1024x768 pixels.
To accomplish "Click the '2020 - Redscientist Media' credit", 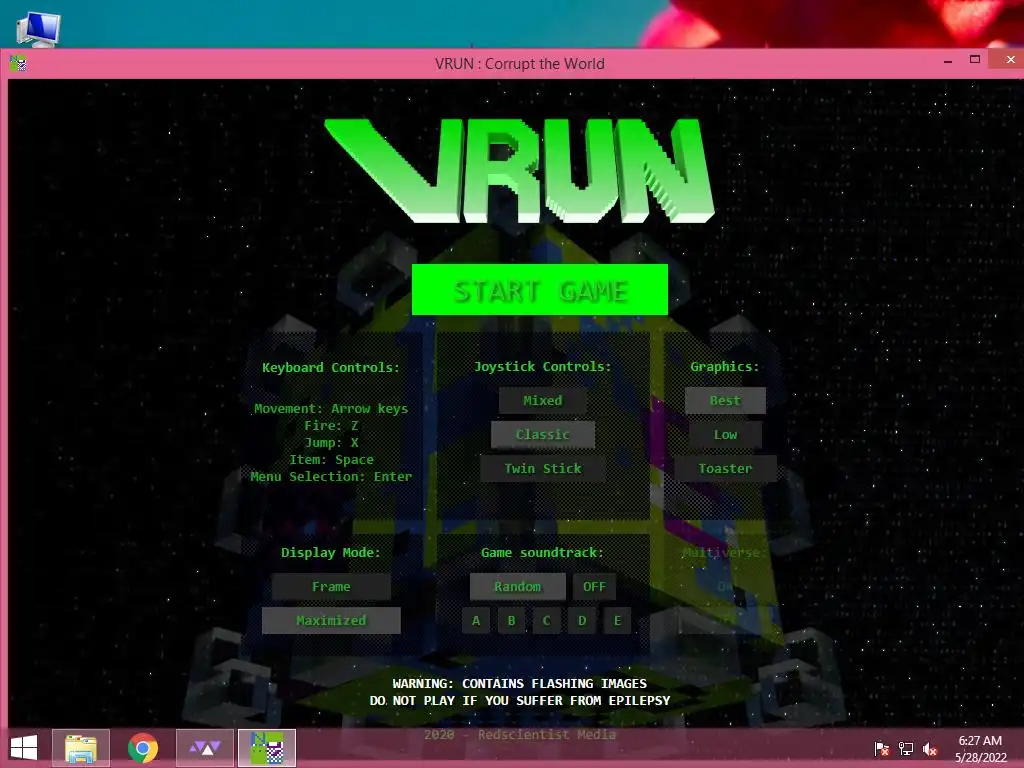I will tap(520, 735).
